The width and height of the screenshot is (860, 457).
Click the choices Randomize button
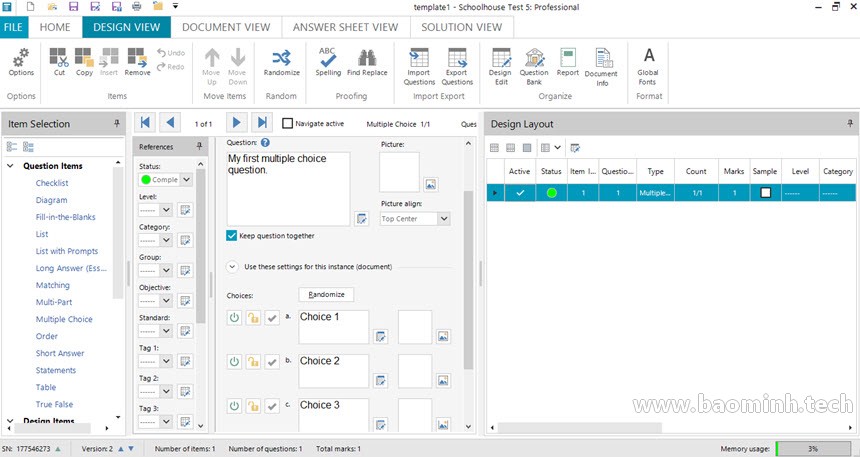coord(326,295)
